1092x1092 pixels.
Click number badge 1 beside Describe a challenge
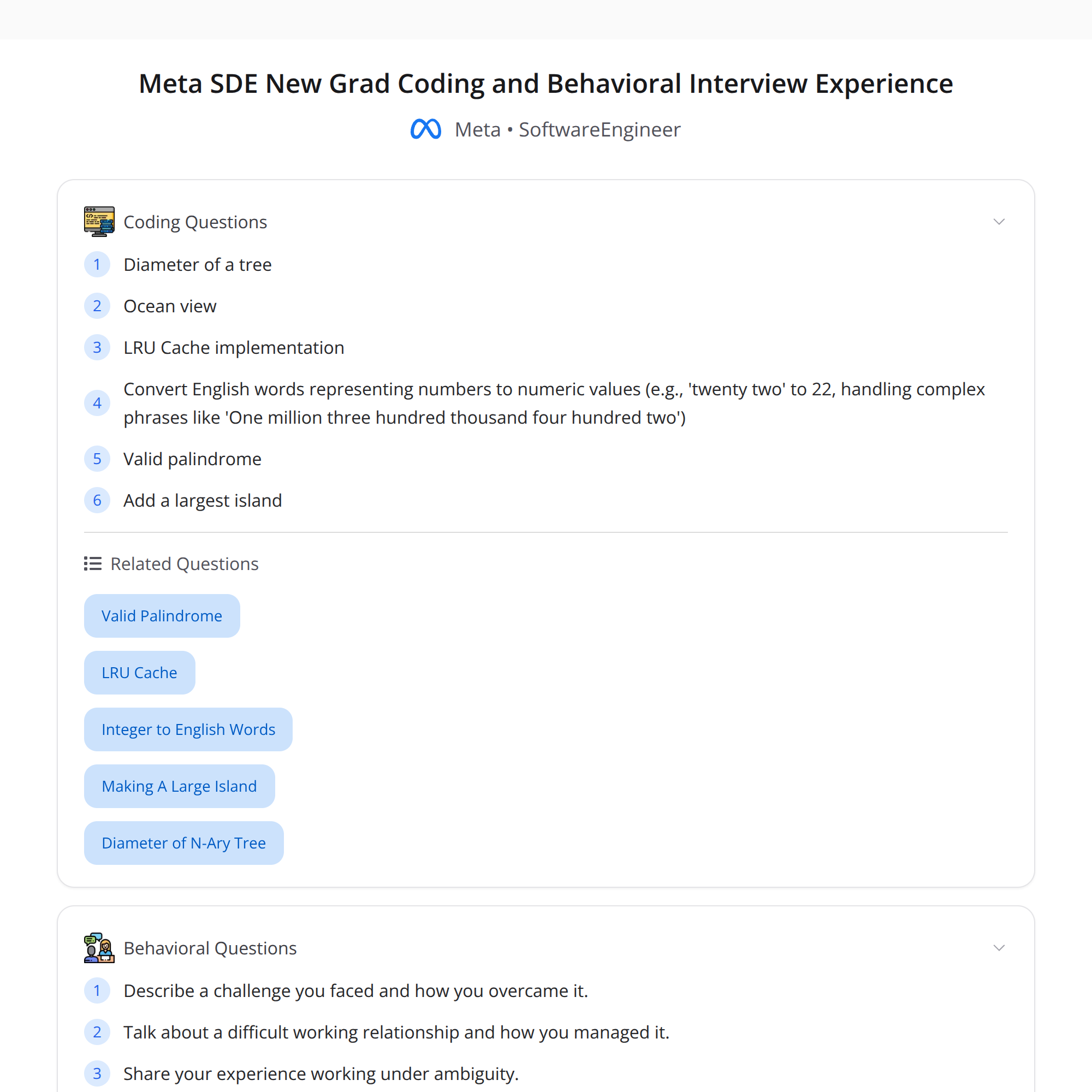pyautogui.click(x=97, y=991)
